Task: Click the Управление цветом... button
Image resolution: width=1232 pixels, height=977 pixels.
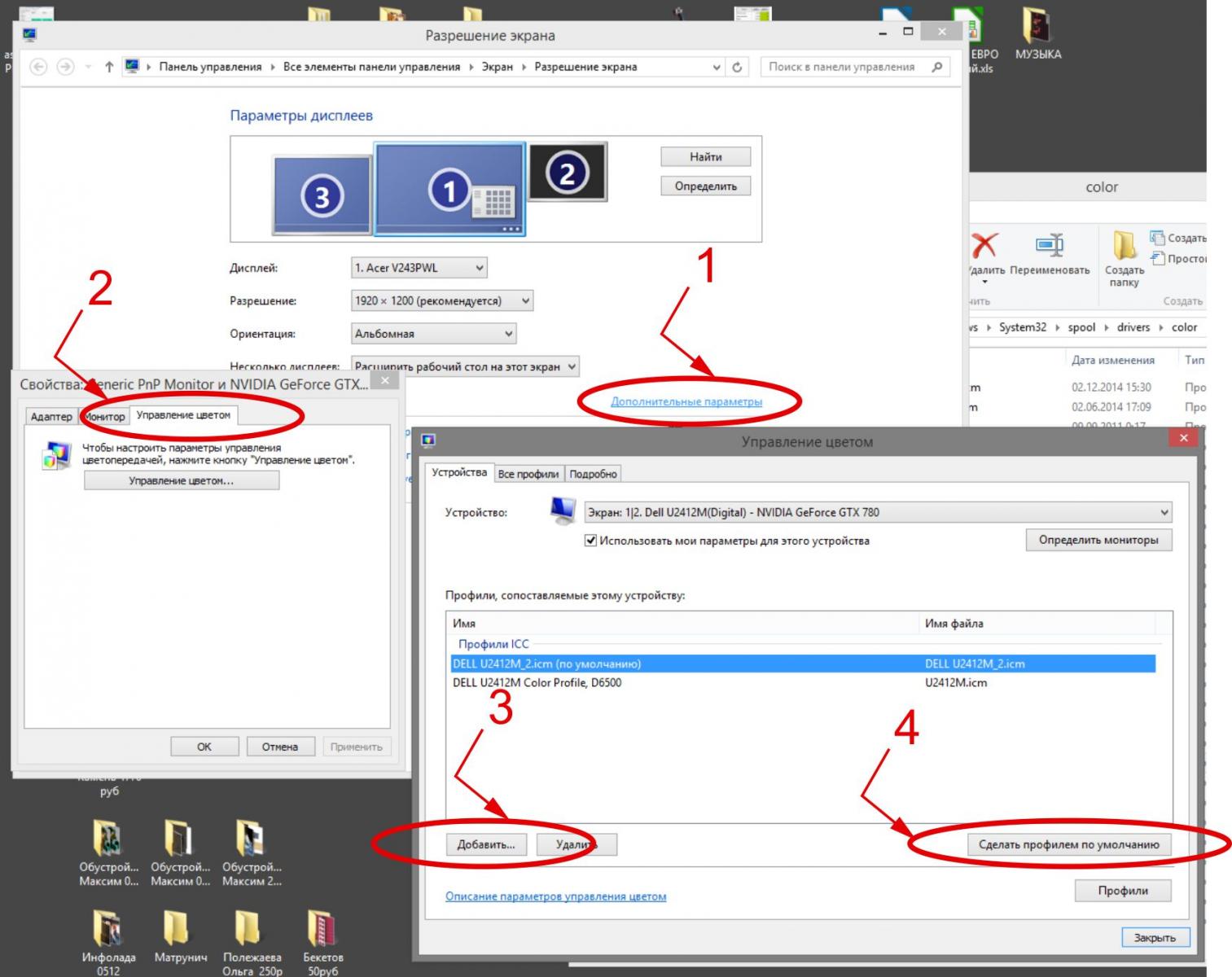Action: pos(182,481)
